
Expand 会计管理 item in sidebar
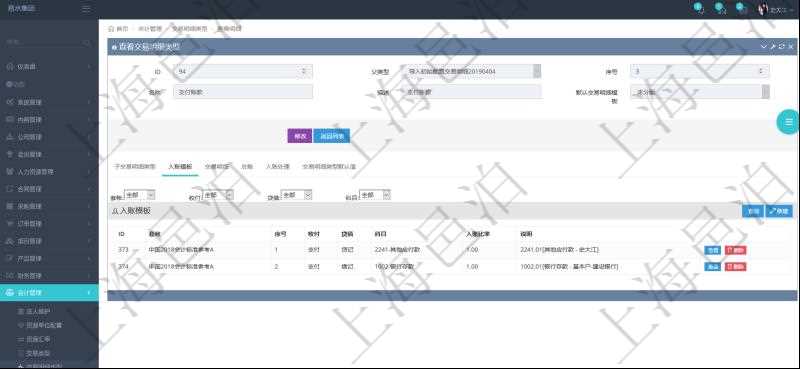tap(49, 292)
